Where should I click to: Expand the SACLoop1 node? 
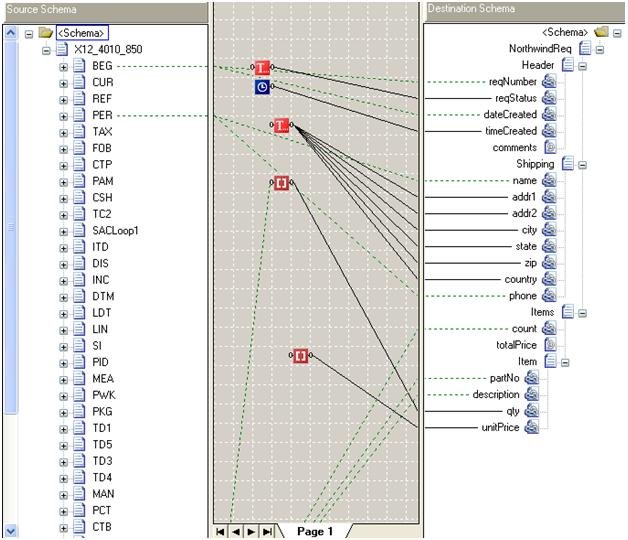(x=63, y=232)
